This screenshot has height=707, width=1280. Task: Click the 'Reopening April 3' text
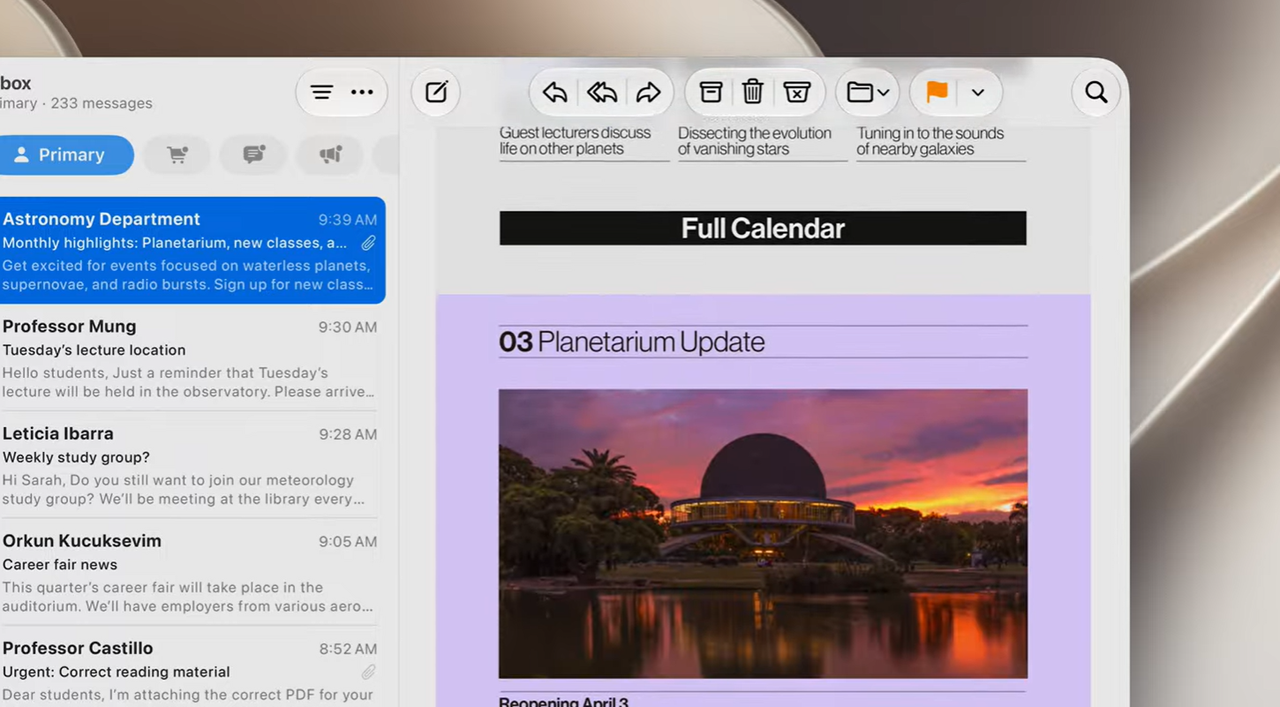tap(564, 701)
